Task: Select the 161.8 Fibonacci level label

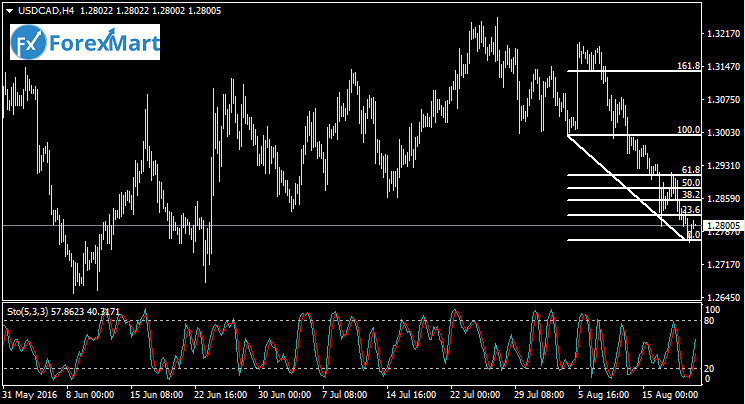Action: pyautogui.click(x=688, y=65)
